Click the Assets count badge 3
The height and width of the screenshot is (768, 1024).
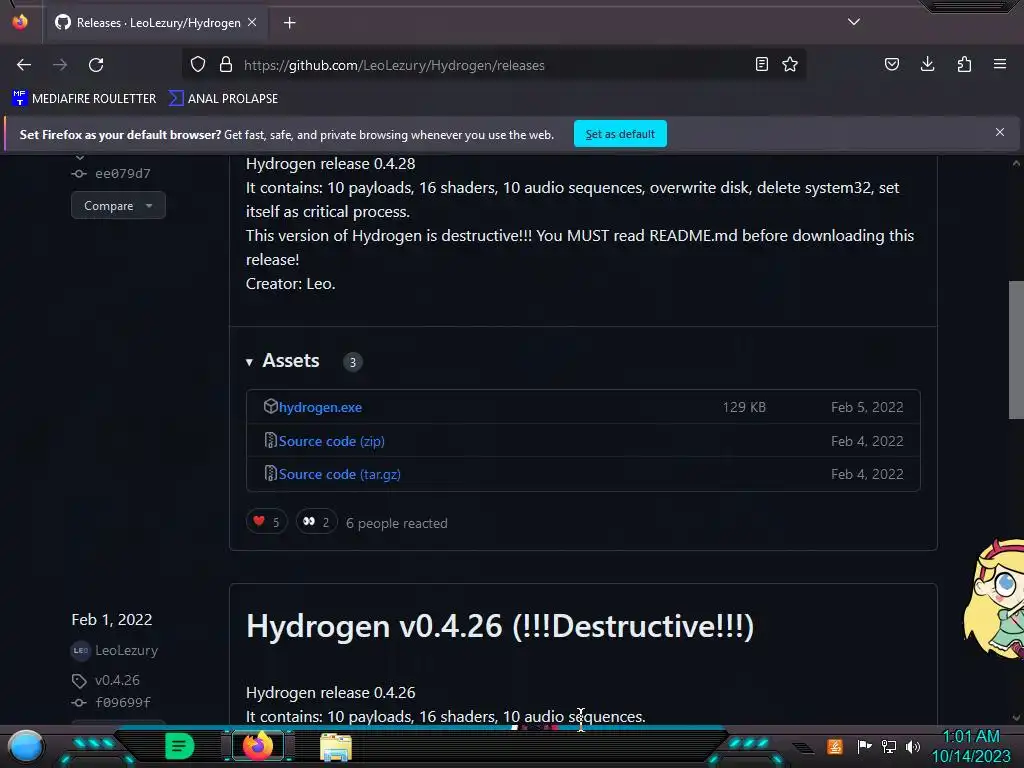(353, 362)
